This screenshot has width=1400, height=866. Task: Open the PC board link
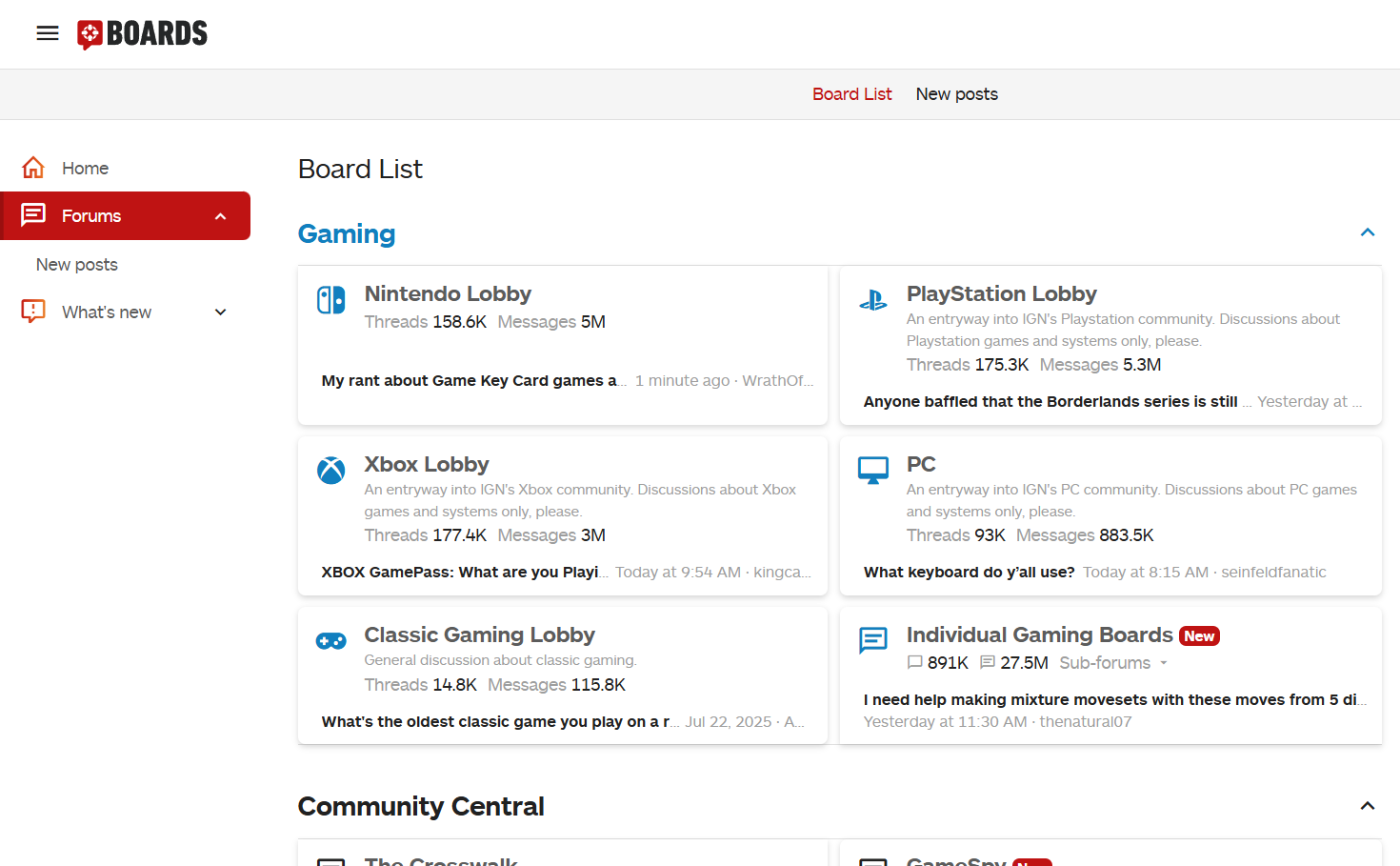click(x=921, y=464)
